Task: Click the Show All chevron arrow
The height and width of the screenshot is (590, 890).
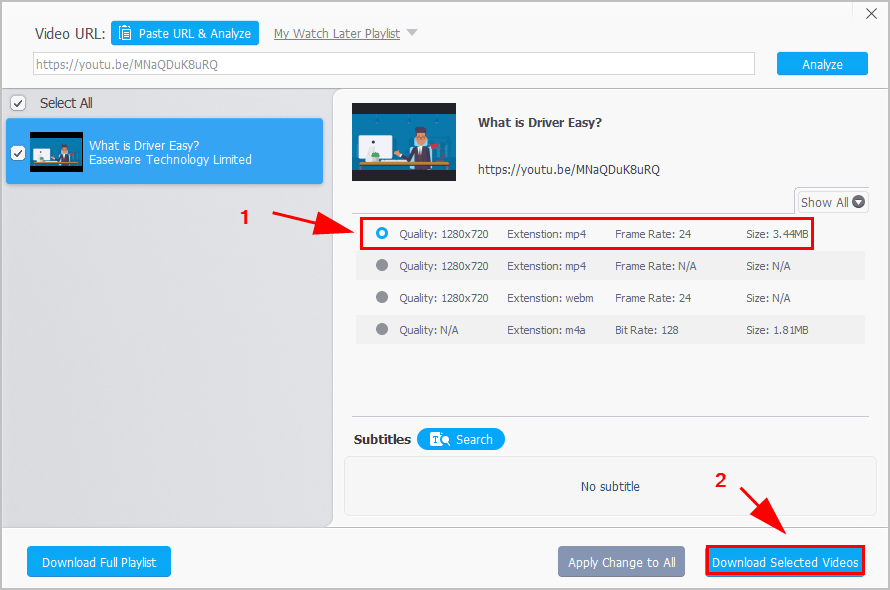Action: coord(859,200)
